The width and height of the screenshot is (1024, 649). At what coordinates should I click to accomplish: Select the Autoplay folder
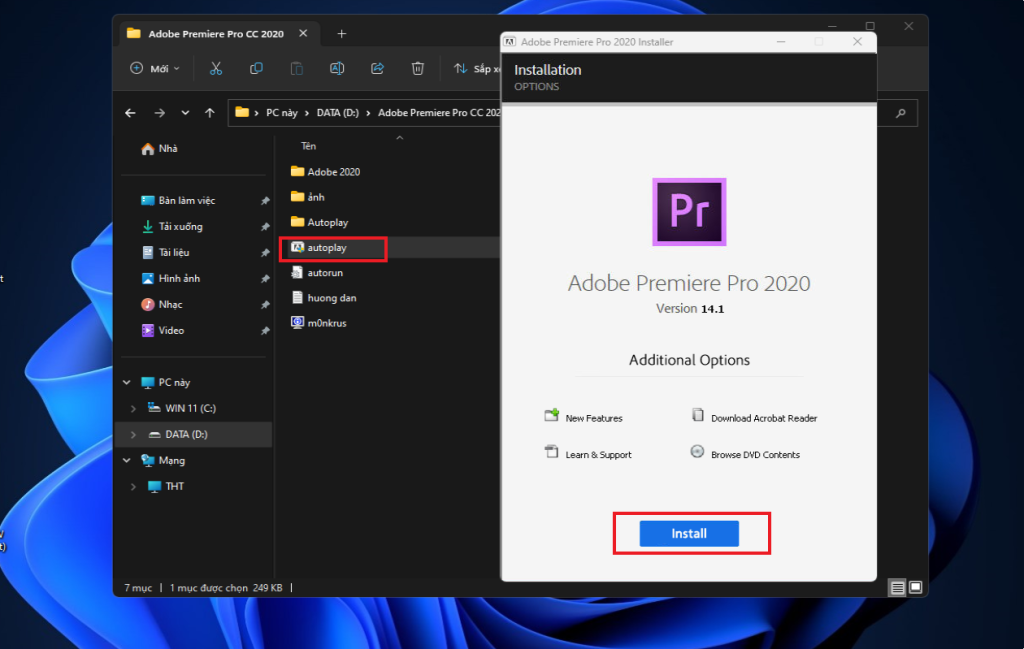click(319, 223)
